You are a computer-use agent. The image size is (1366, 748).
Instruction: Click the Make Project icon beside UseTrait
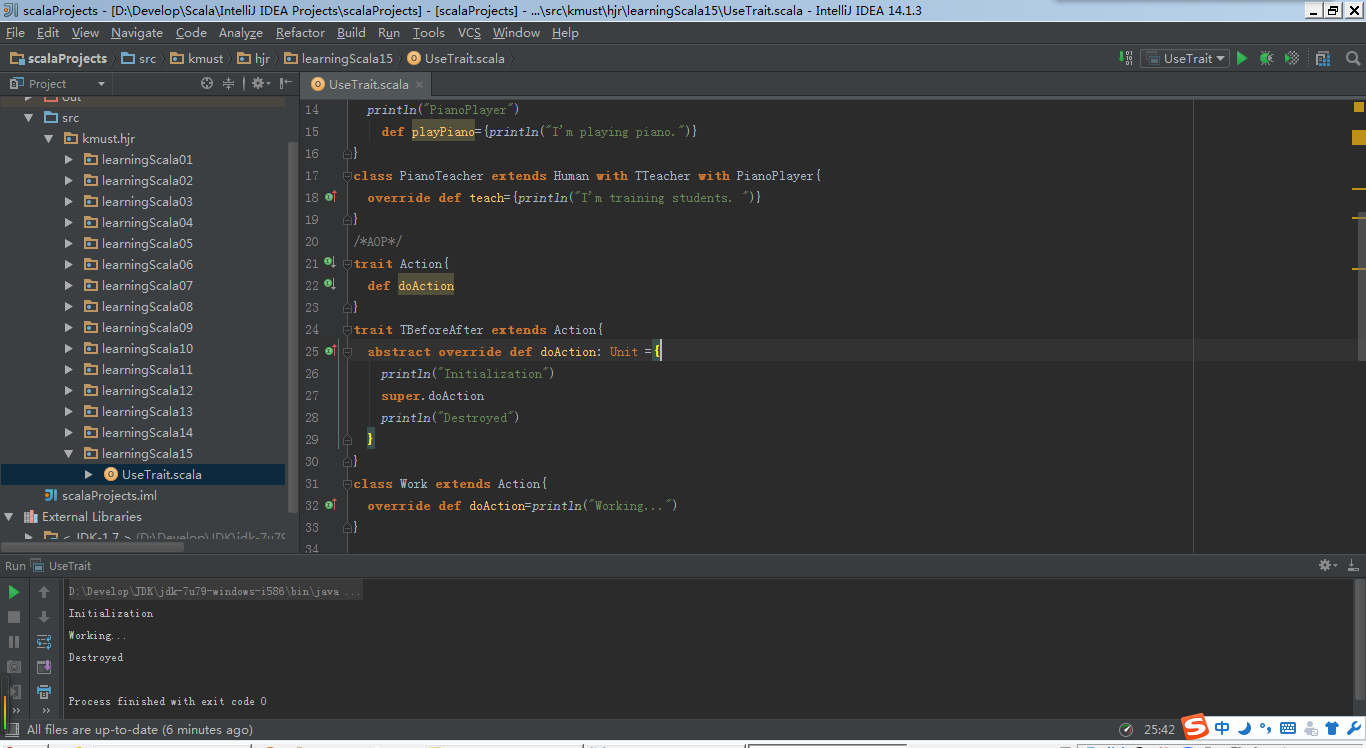click(1127, 59)
